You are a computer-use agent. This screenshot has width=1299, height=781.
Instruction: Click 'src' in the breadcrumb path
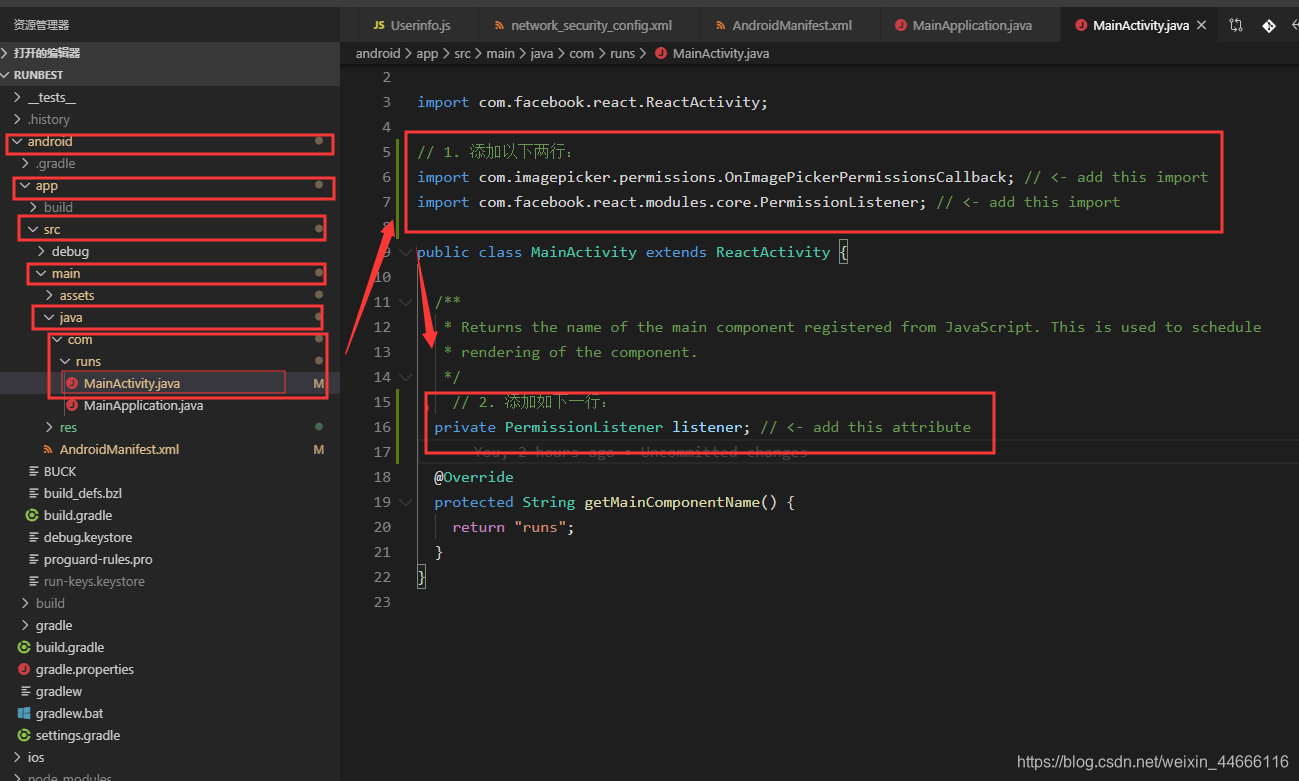click(x=462, y=53)
